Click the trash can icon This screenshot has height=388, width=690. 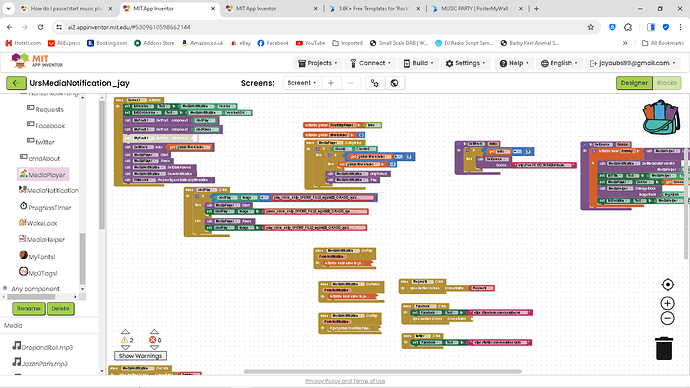tap(664, 348)
